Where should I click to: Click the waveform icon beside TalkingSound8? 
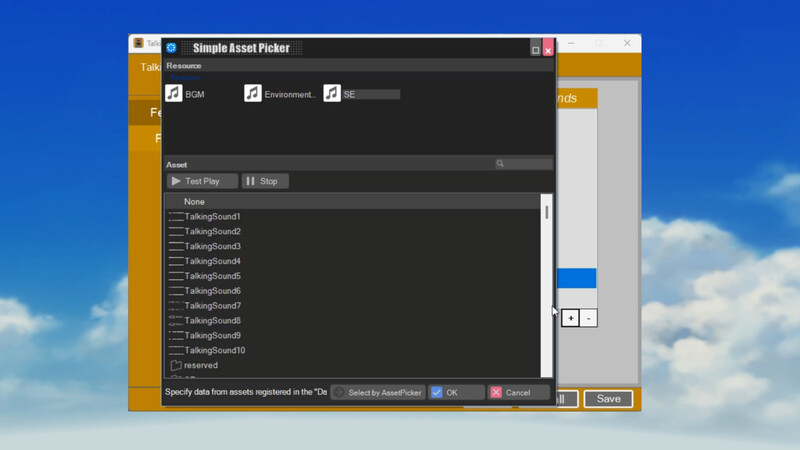tap(176, 320)
